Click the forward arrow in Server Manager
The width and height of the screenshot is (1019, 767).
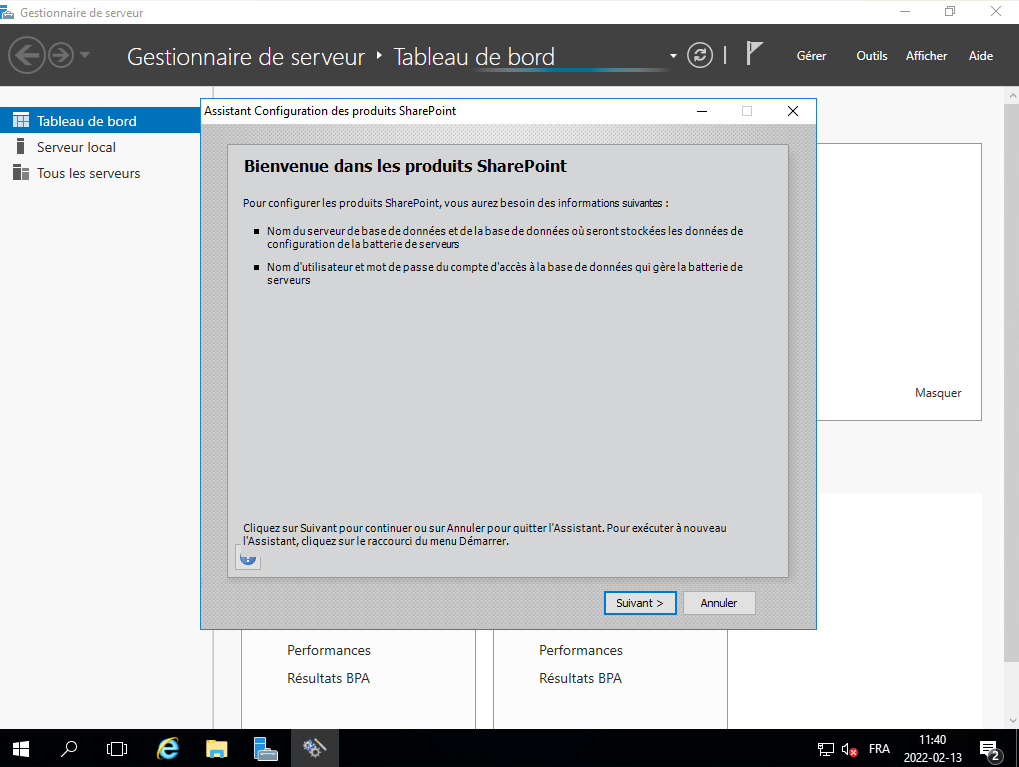61,56
